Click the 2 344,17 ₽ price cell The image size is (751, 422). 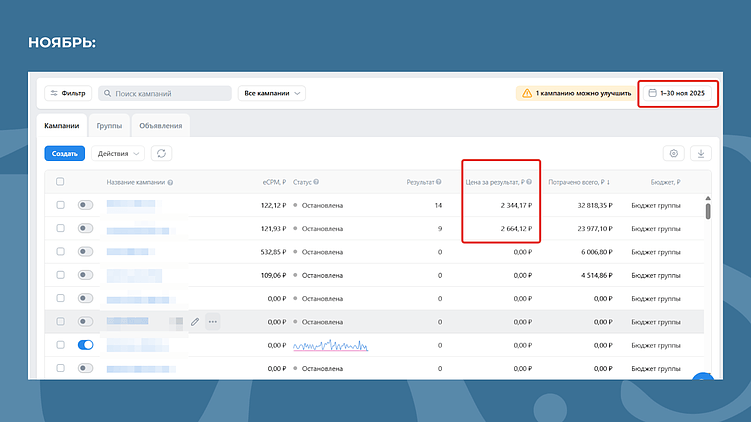[x=516, y=205]
